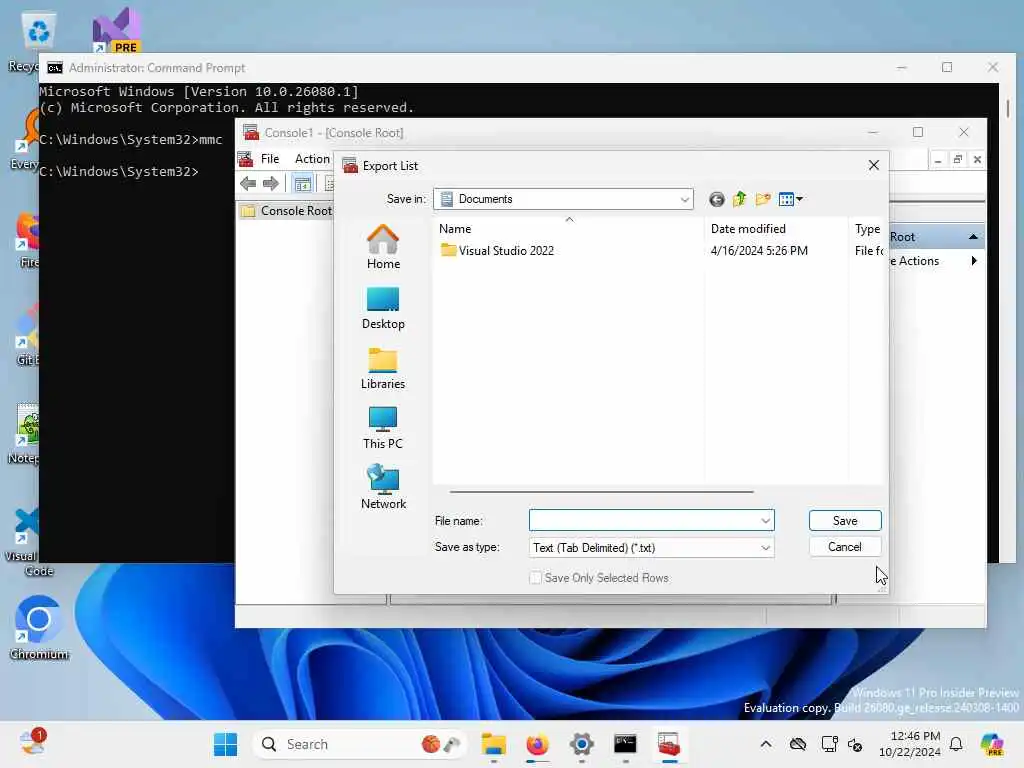Viewport: 1024px width, 768px height.
Task: Click the 4/16/2024 5:26 PM date cell
Action: [x=759, y=251]
